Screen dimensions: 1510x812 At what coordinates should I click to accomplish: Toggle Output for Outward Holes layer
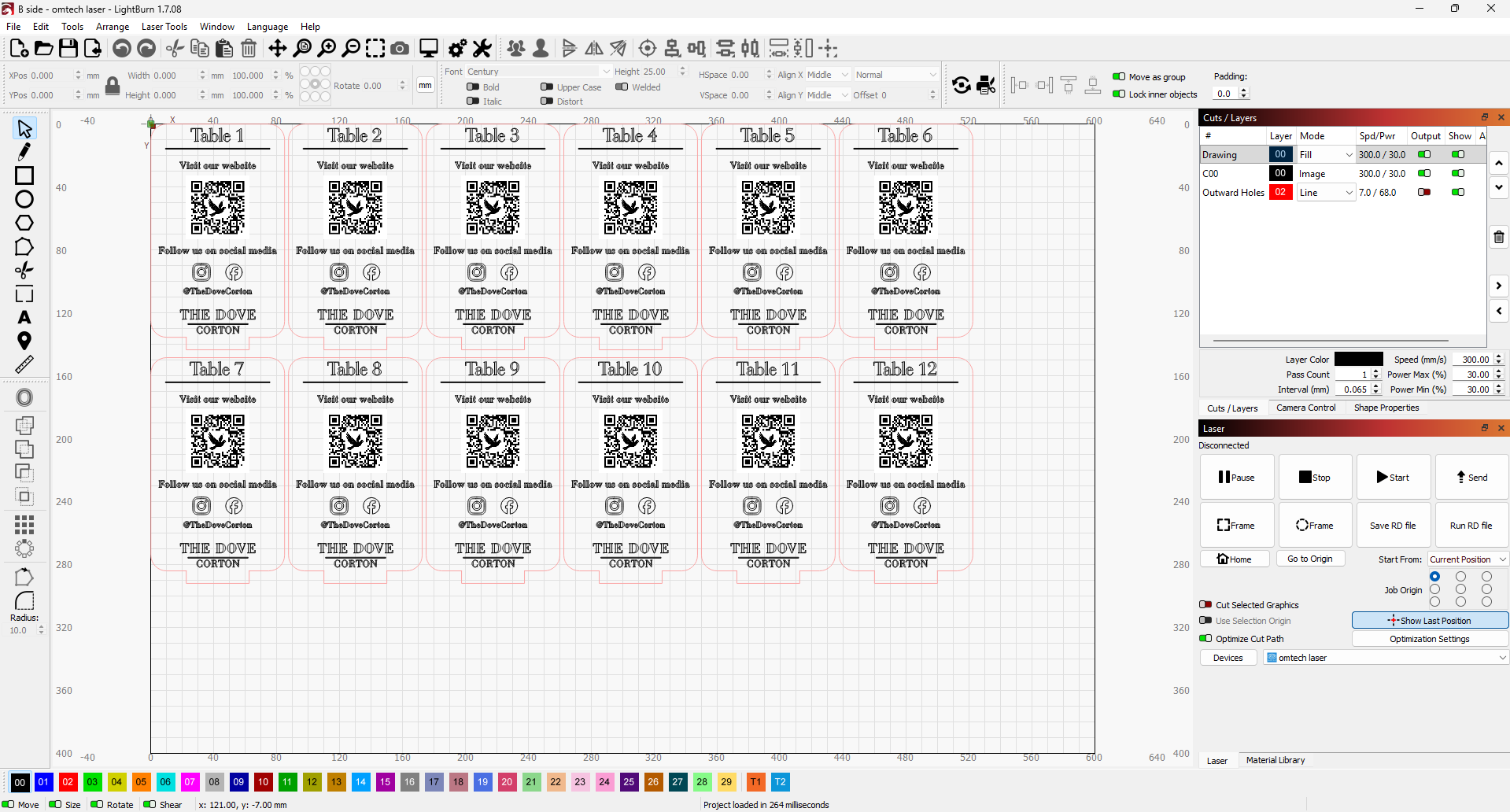[1424, 192]
